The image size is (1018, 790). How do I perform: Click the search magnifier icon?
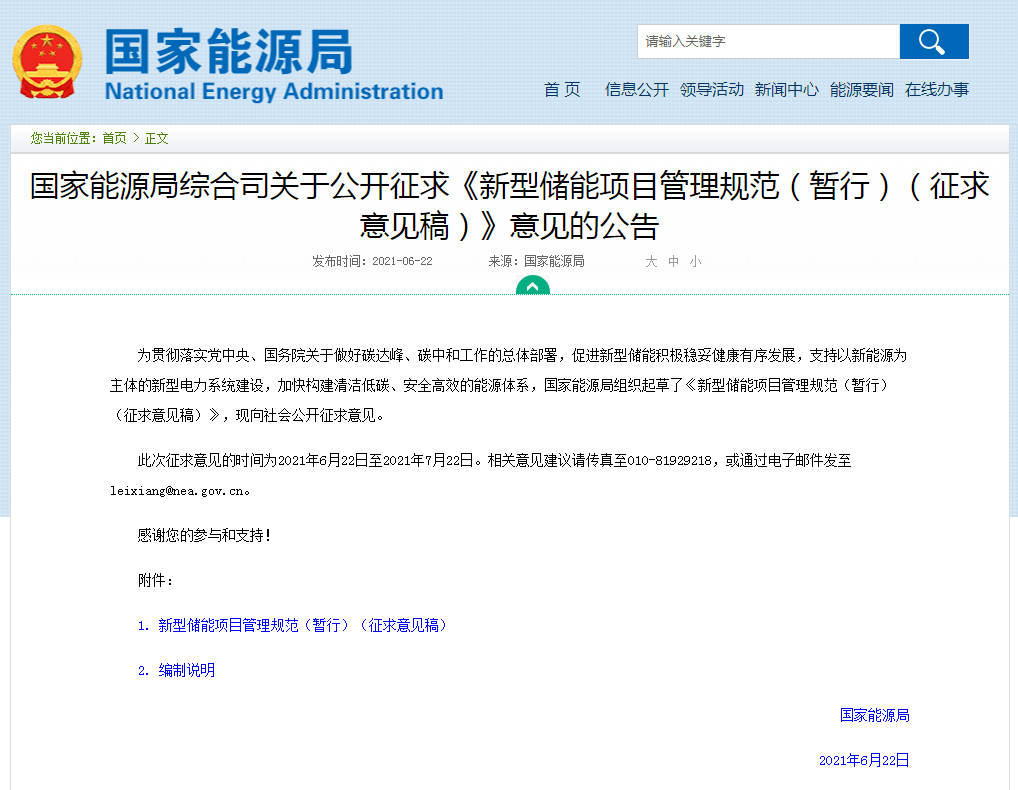point(933,41)
